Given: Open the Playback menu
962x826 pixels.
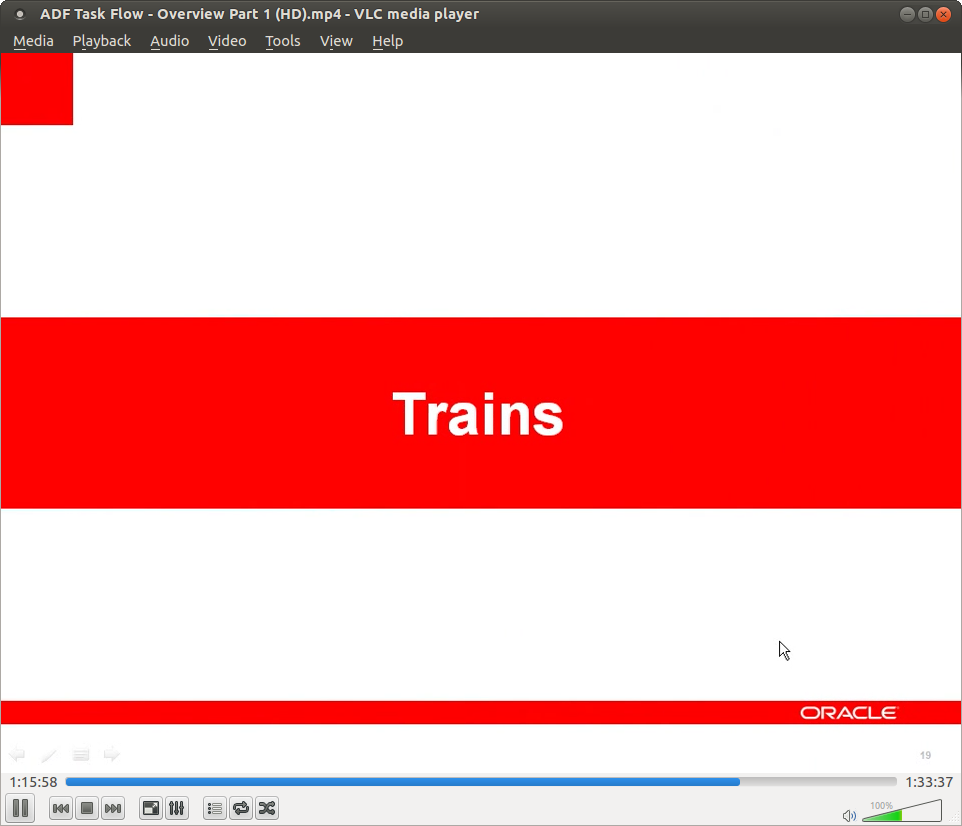Looking at the screenshot, I should (x=101, y=41).
